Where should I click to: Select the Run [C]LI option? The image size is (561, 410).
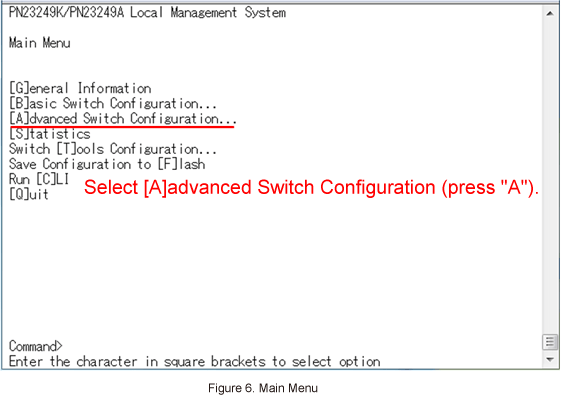click(x=39, y=179)
